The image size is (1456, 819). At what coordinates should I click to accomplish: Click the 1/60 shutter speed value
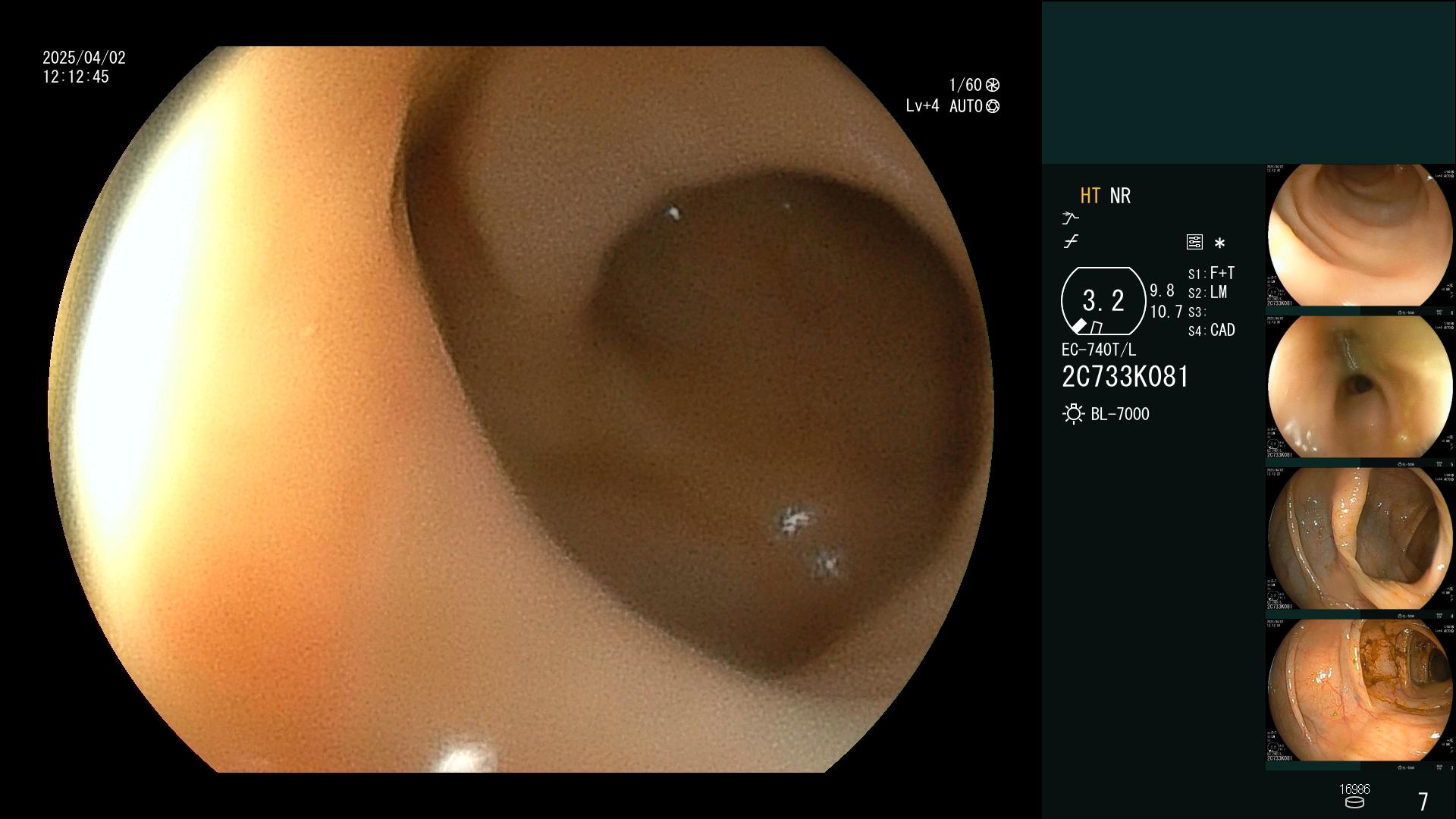click(965, 85)
